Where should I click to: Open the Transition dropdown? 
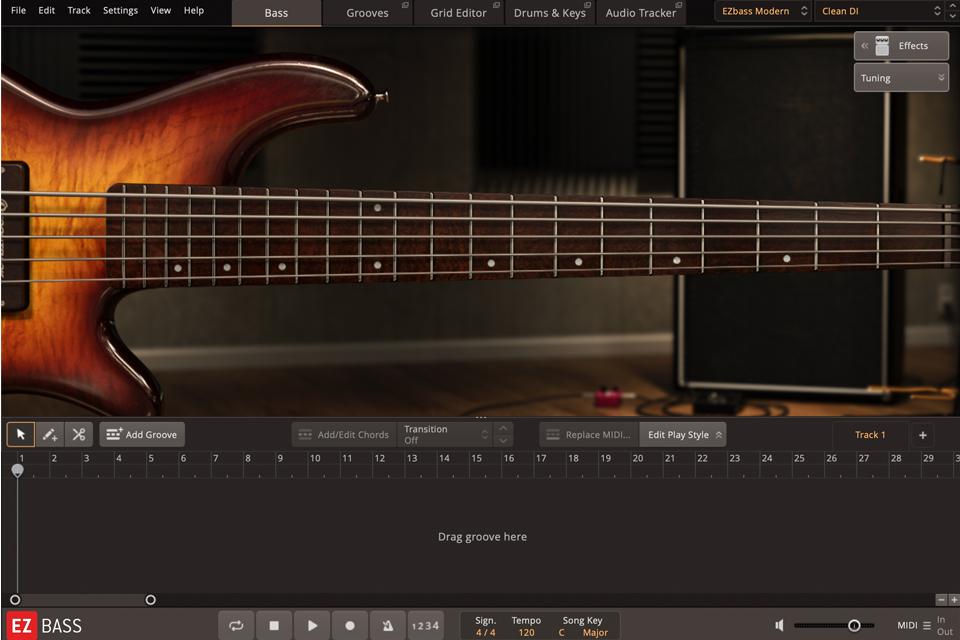(445, 434)
